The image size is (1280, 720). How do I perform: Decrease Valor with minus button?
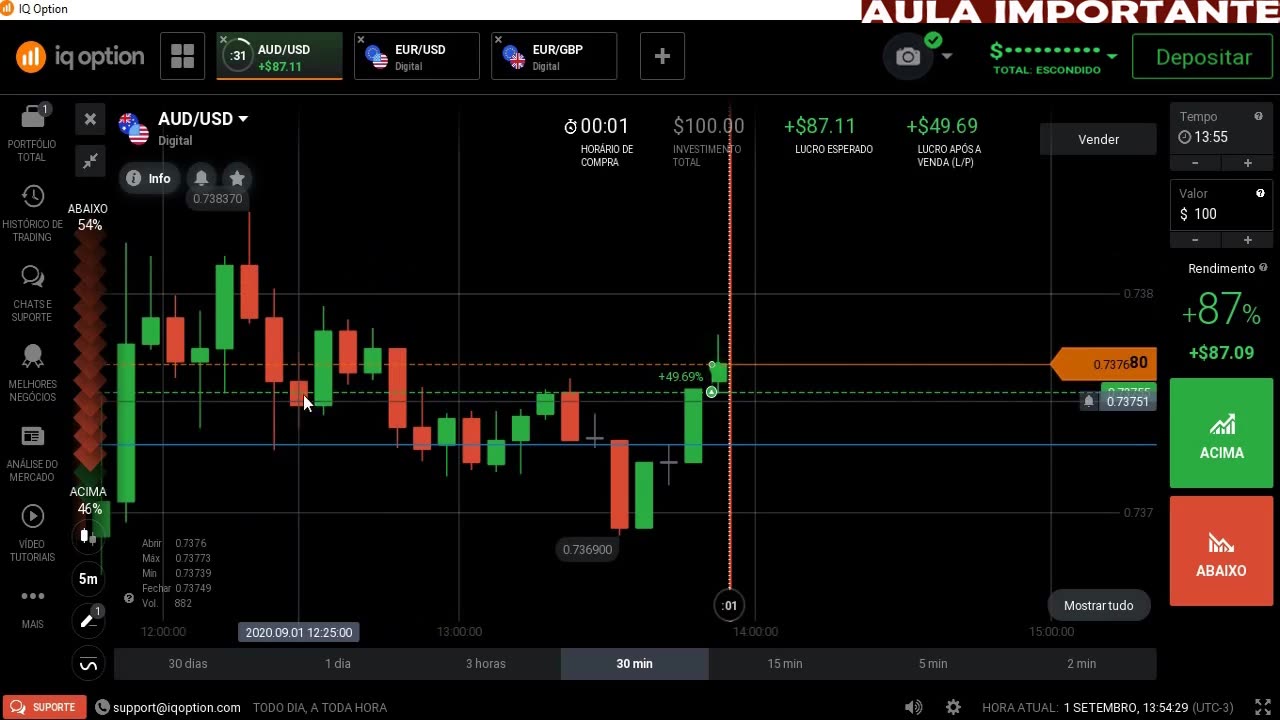[x=1196, y=240]
